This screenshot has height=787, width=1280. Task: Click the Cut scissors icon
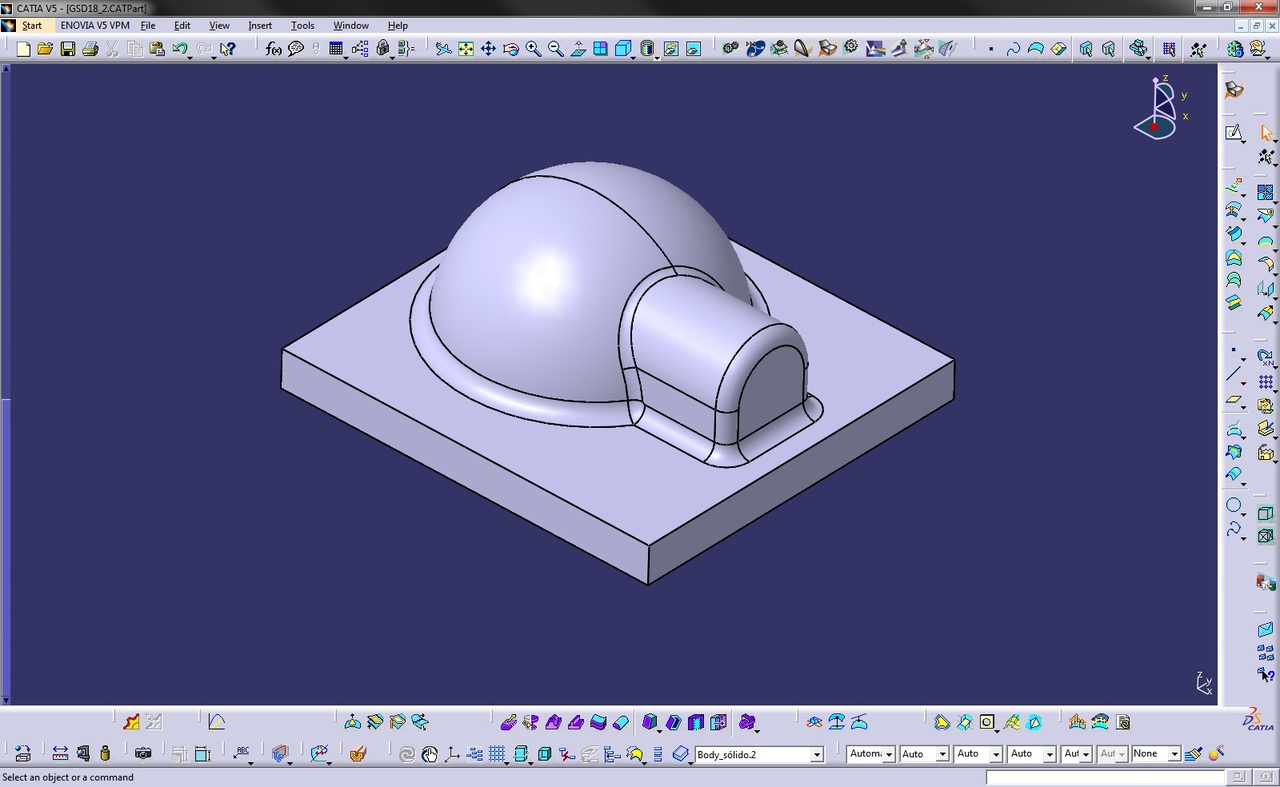(x=112, y=48)
